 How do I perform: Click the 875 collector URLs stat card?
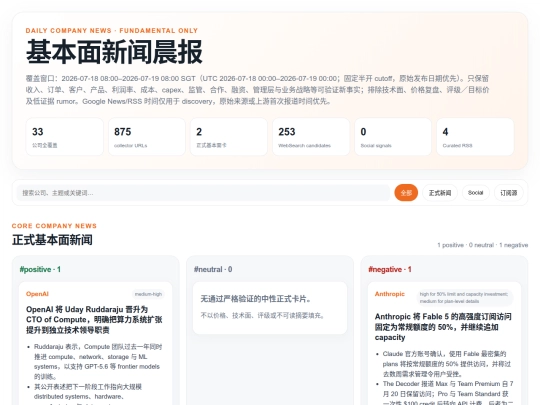[x=147, y=137]
